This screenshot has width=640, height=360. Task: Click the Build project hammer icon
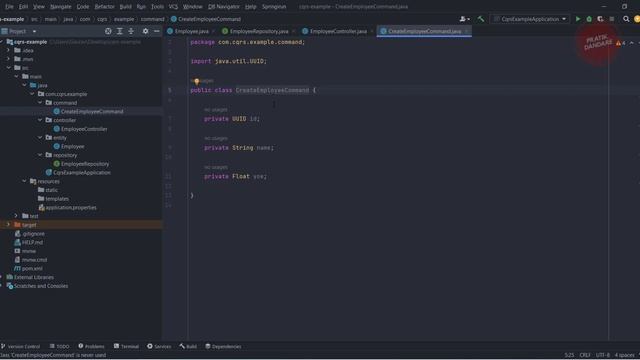[480, 19]
